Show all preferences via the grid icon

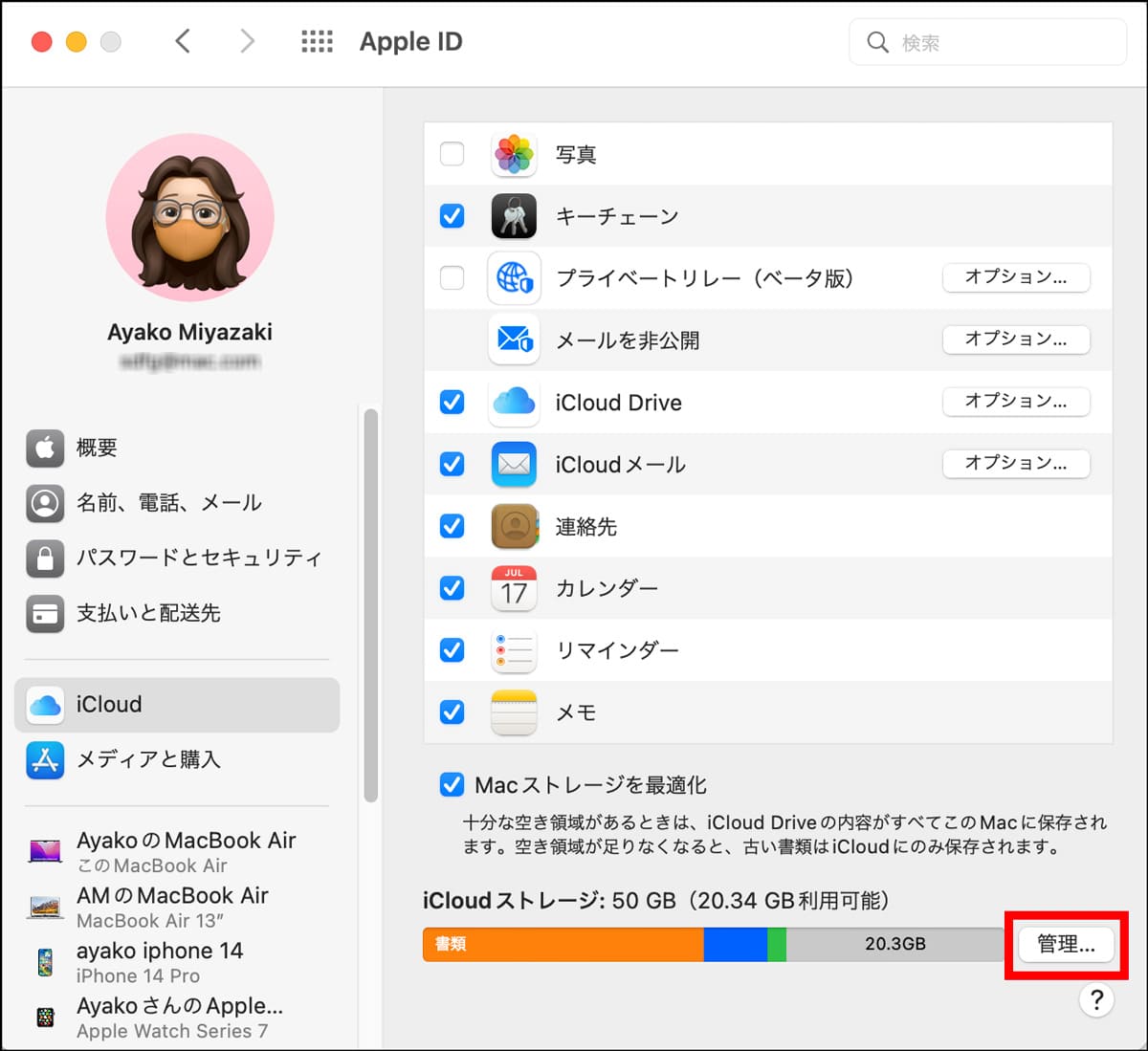(318, 41)
